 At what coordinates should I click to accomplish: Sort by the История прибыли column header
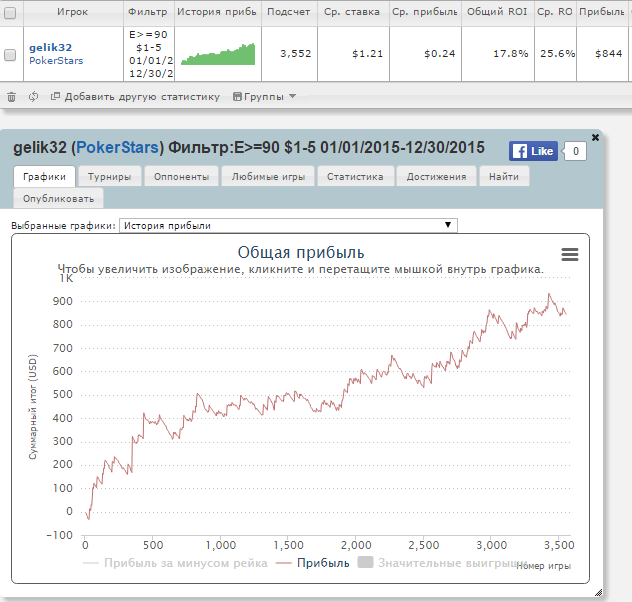pyautogui.click(x=218, y=12)
